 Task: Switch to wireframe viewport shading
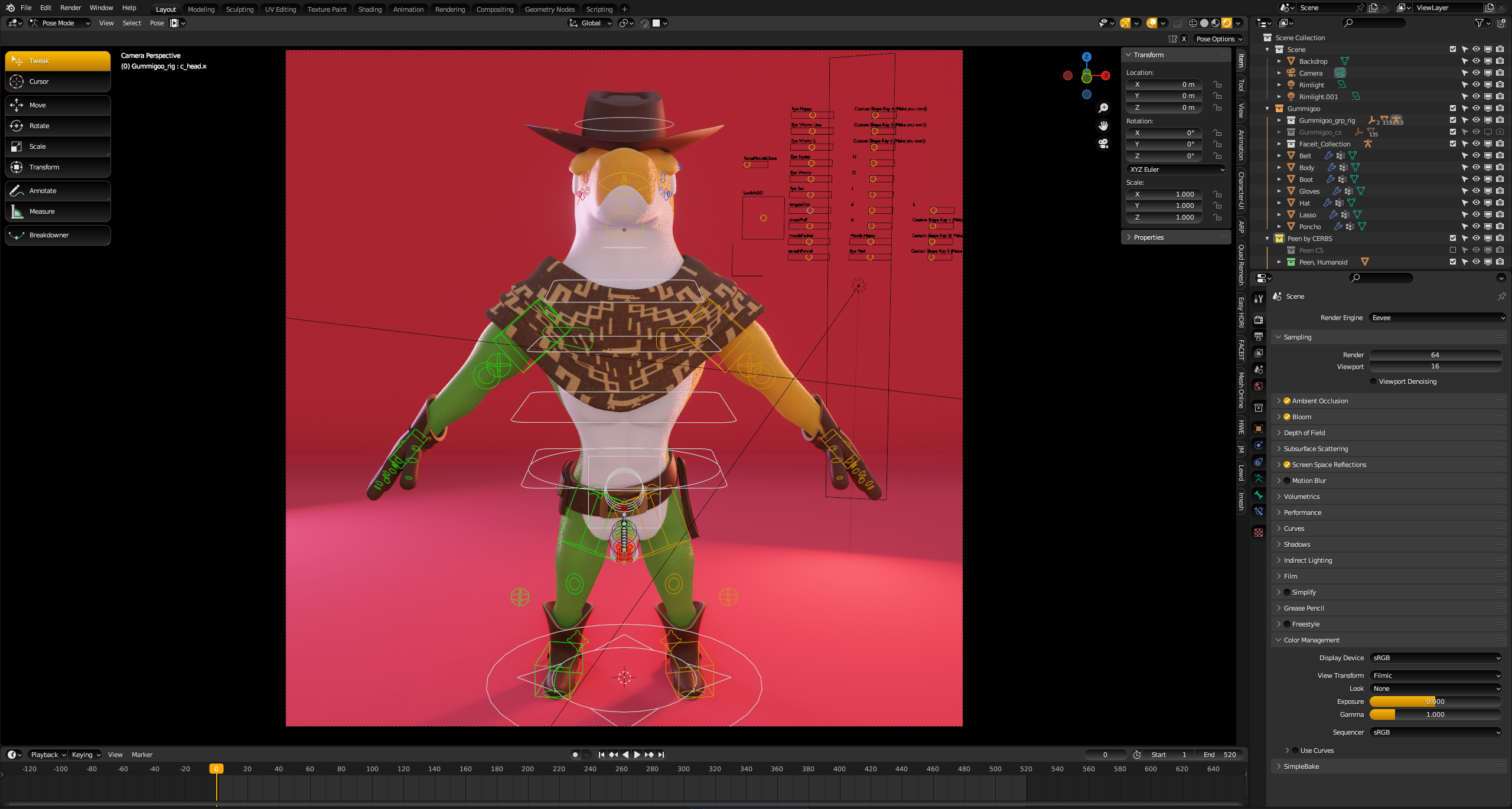tap(1193, 23)
